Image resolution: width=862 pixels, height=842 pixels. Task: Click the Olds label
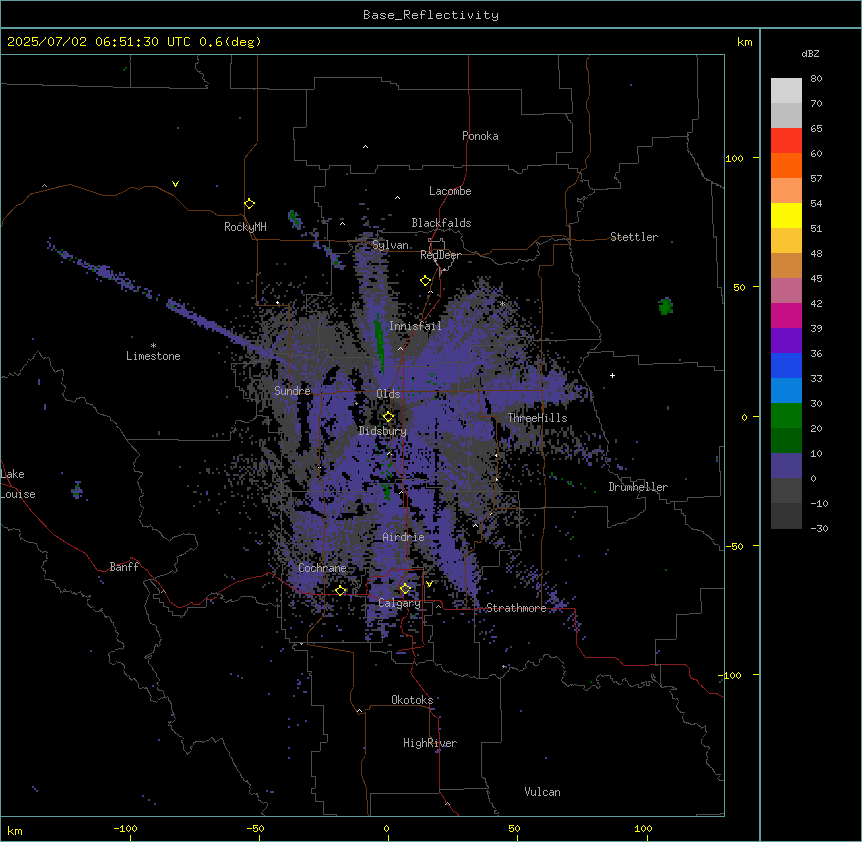(388, 394)
